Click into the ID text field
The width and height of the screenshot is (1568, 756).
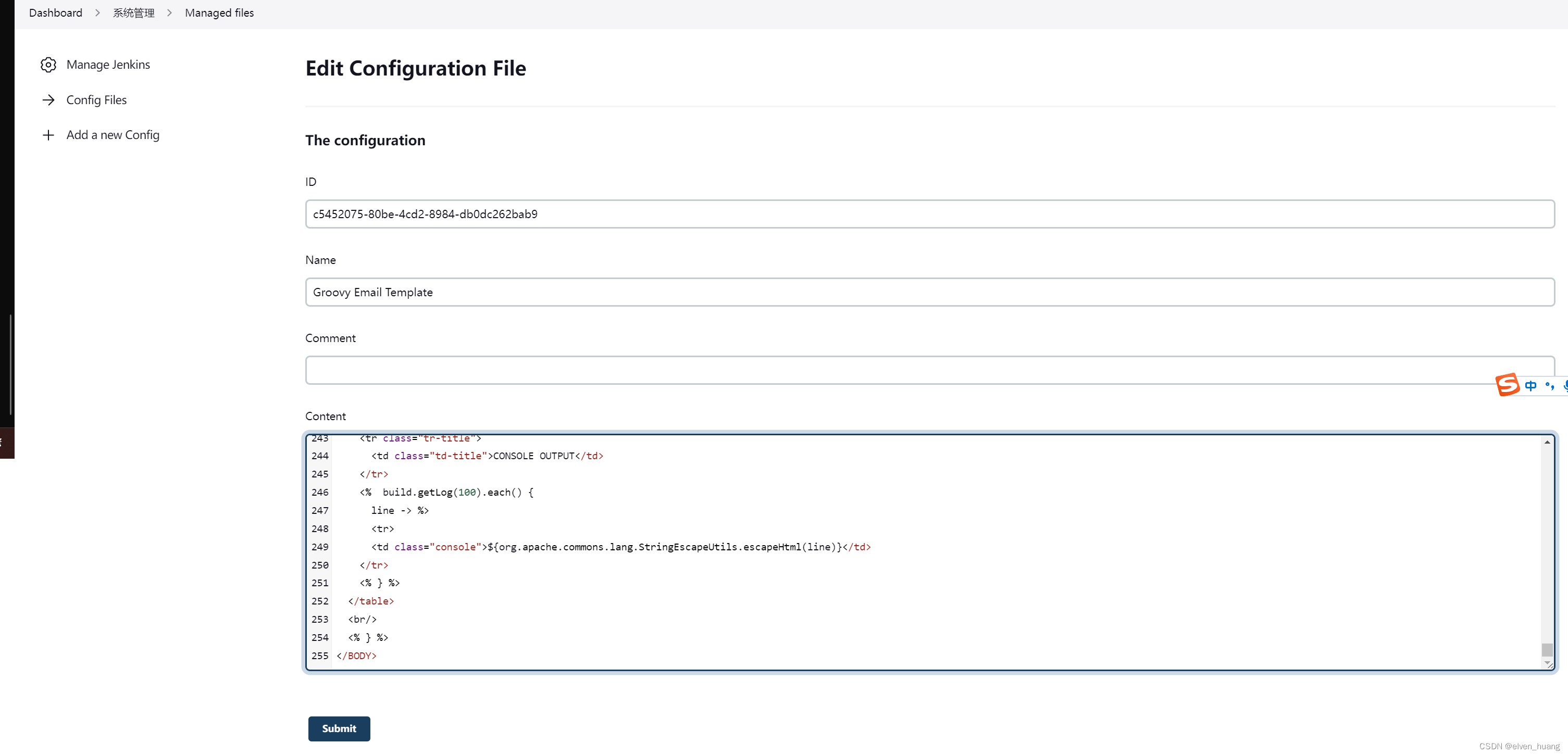tap(929, 214)
